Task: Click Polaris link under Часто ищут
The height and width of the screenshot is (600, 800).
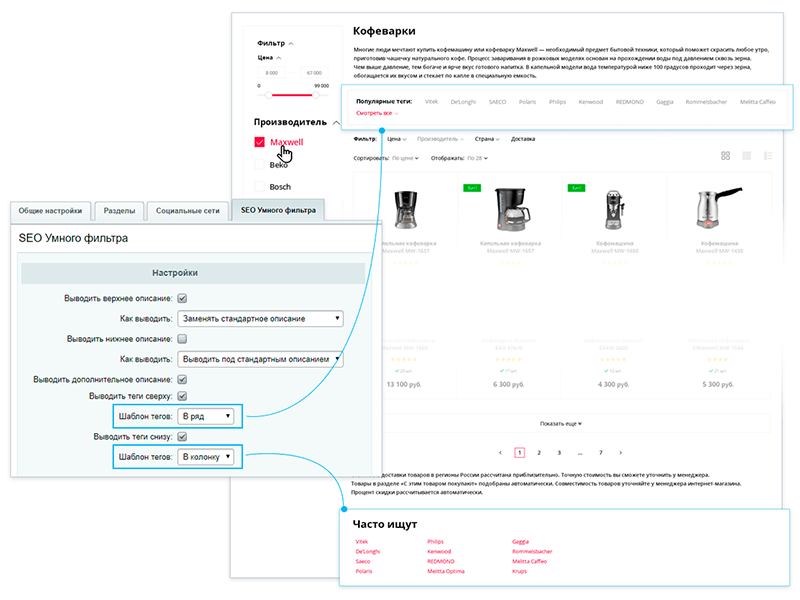Action: 364,571
